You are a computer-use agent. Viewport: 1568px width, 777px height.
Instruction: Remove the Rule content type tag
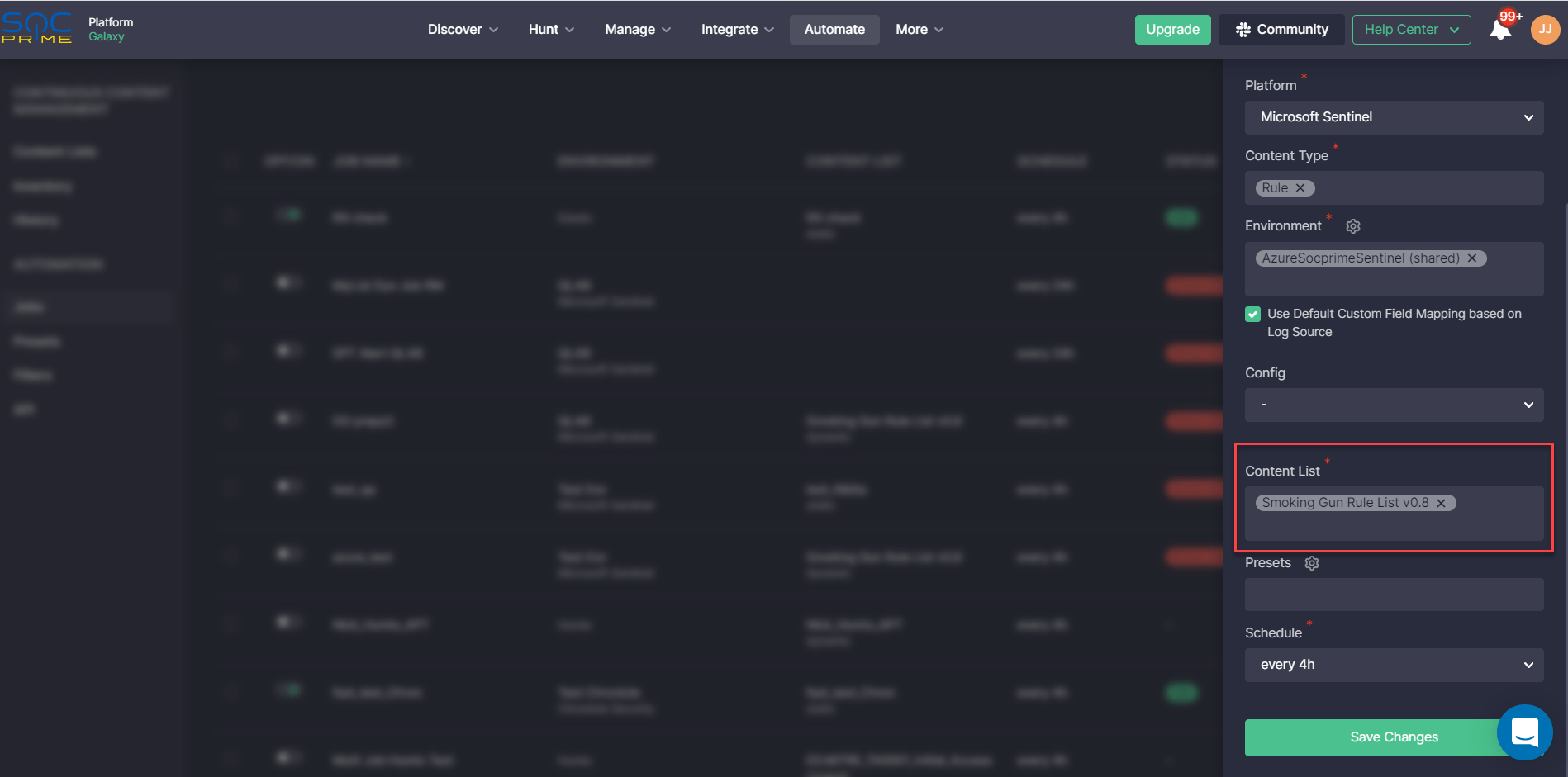tap(1300, 188)
